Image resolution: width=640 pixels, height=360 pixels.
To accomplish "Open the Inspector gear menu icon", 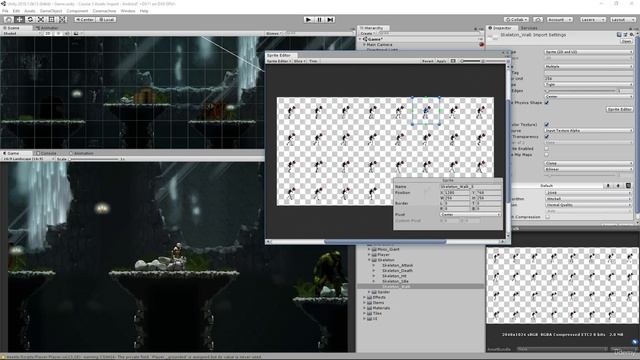I will pos(631,35).
